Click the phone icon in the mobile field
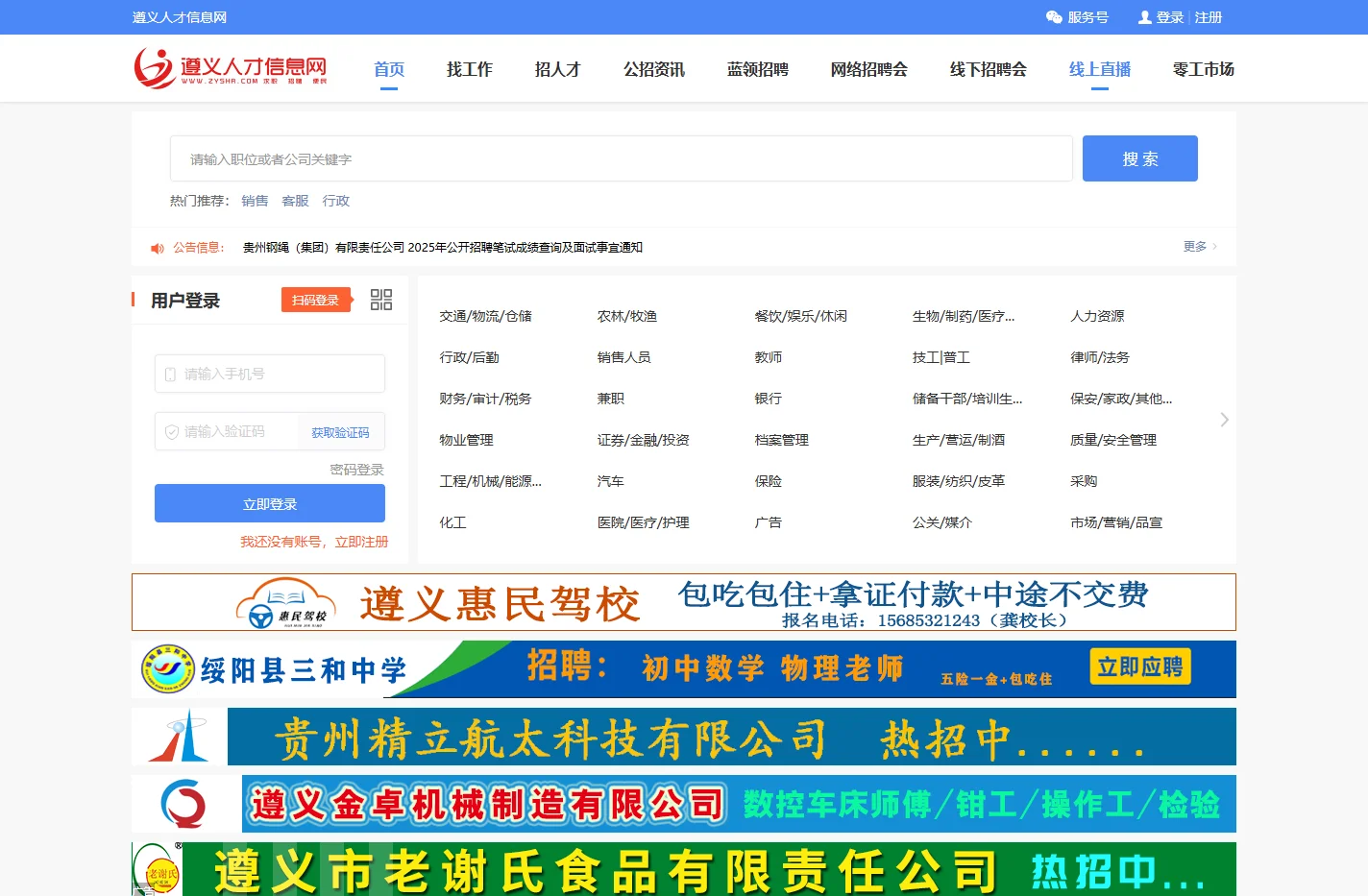Viewport: 1368px width, 896px height. coord(170,375)
